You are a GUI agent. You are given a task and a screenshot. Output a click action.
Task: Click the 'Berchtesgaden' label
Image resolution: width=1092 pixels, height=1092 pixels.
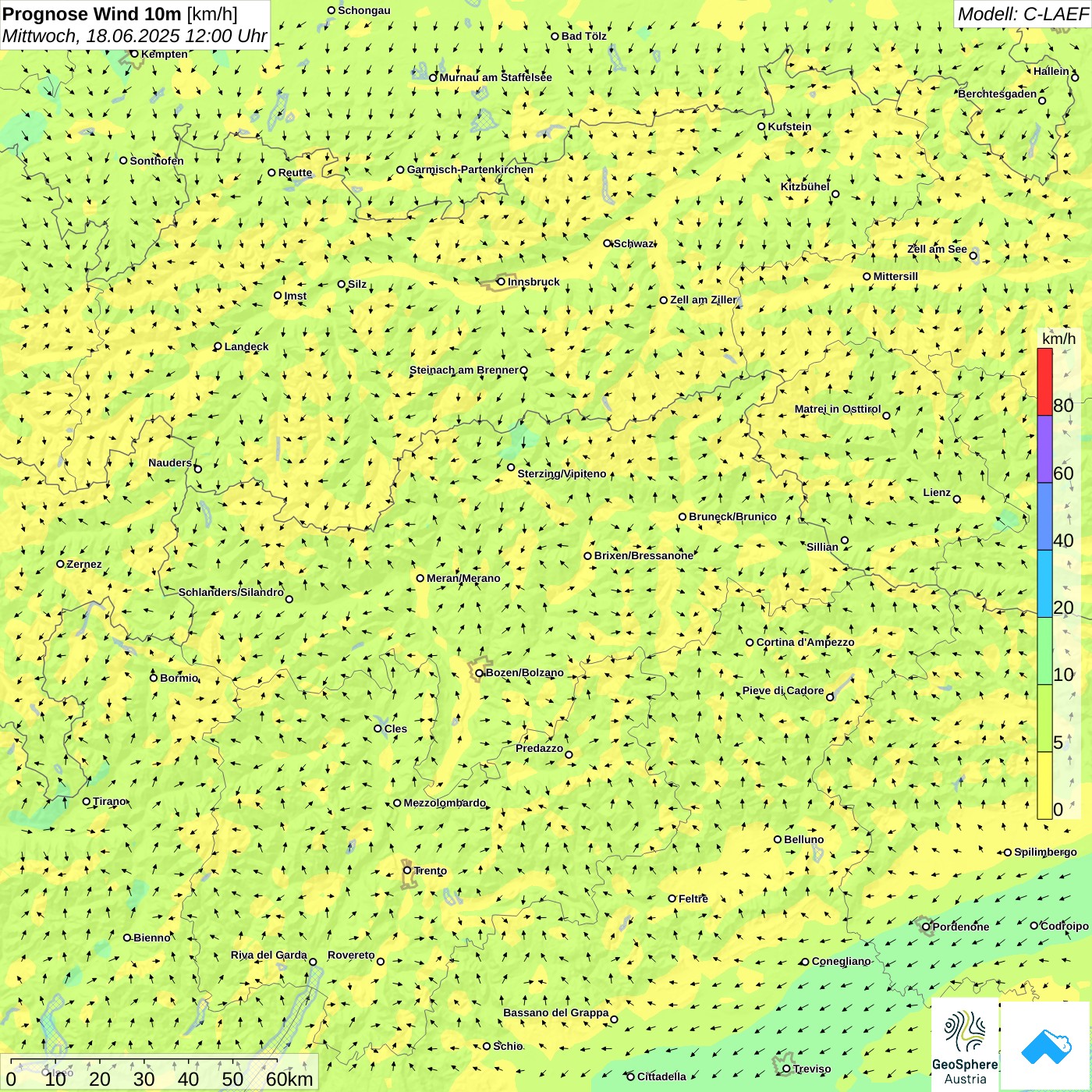tap(998, 94)
